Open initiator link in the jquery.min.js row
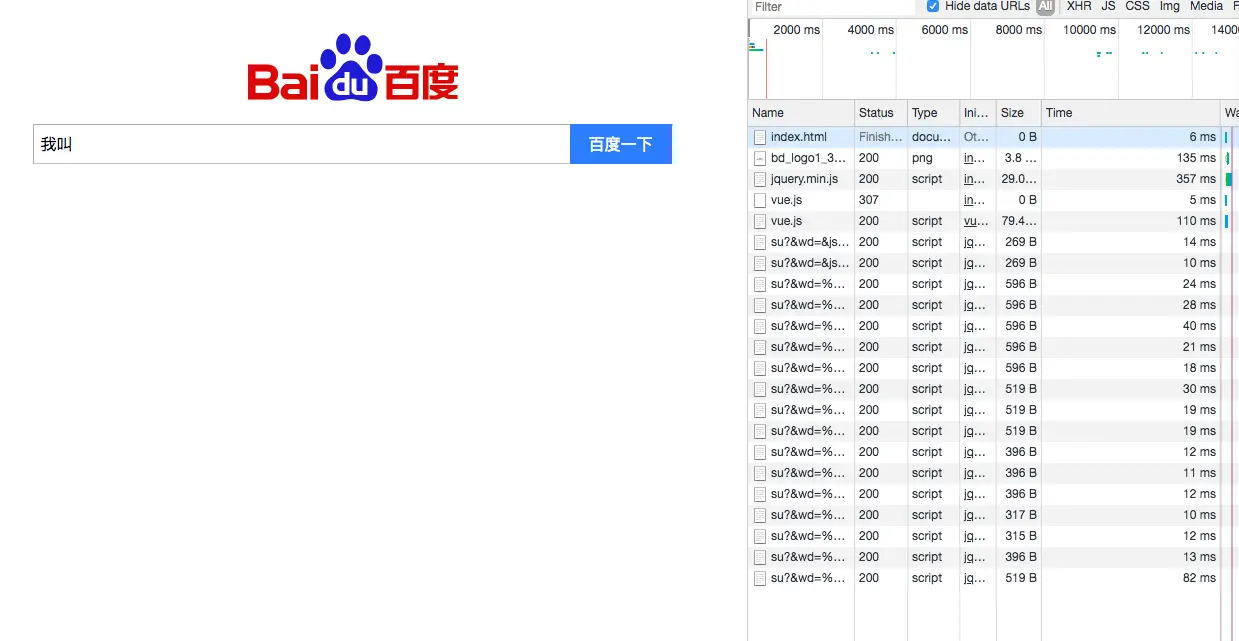Image resolution: width=1239 pixels, height=641 pixels. point(974,179)
